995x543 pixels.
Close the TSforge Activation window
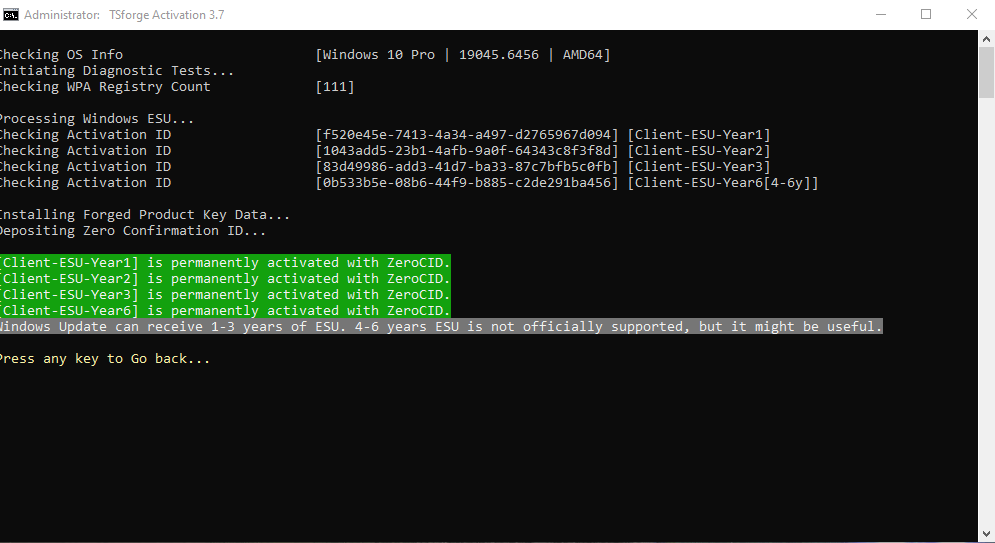click(x=971, y=14)
